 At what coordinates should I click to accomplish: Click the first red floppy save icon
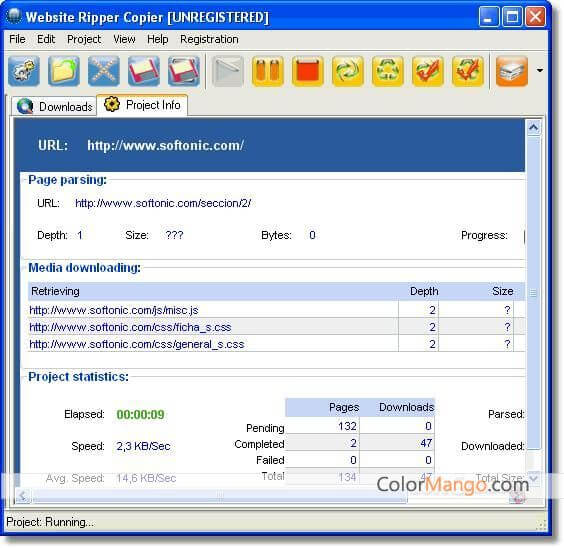144,71
